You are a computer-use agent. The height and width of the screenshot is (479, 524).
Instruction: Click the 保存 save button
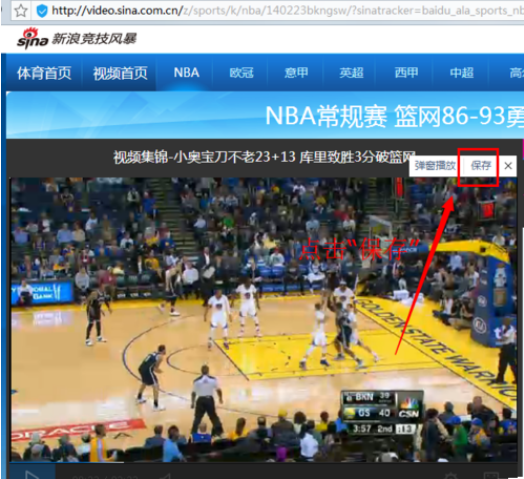pyautogui.click(x=481, y=165)
